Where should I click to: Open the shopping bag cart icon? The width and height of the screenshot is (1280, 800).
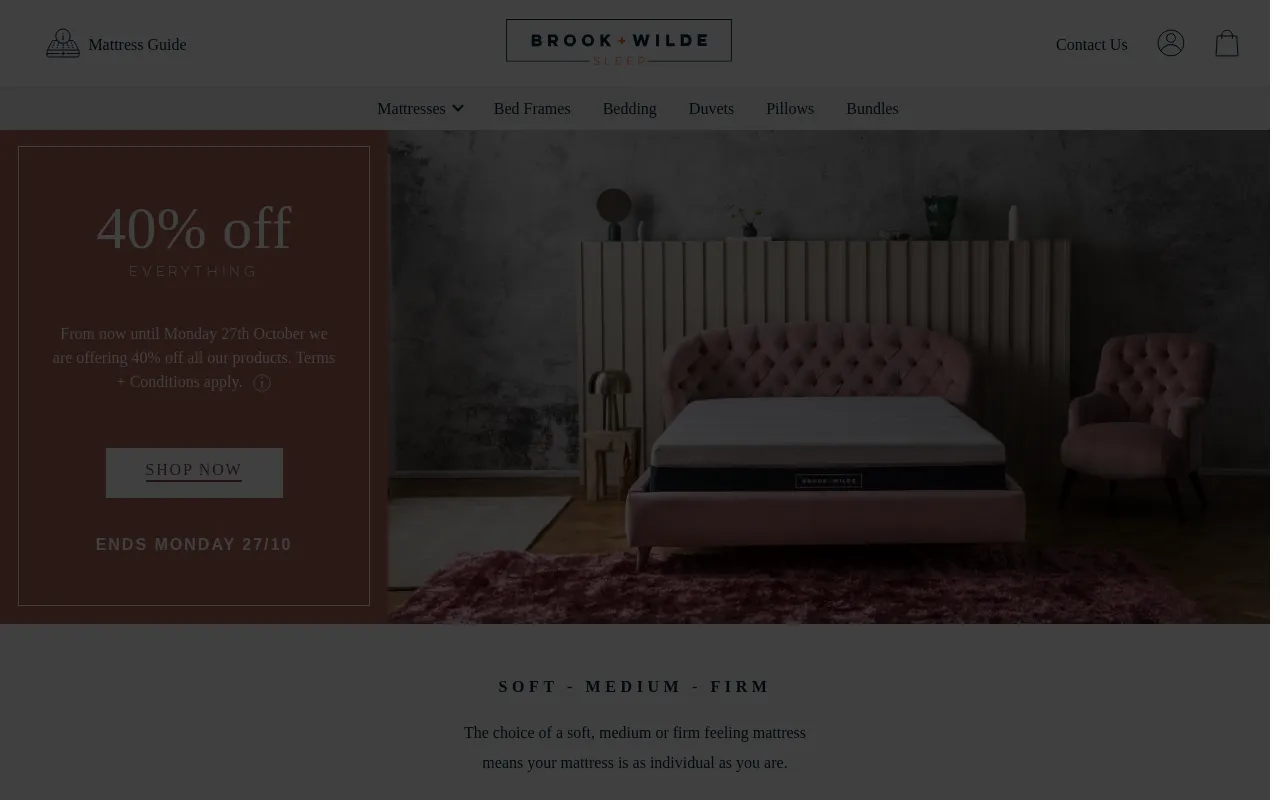[x=1227, y=43]
